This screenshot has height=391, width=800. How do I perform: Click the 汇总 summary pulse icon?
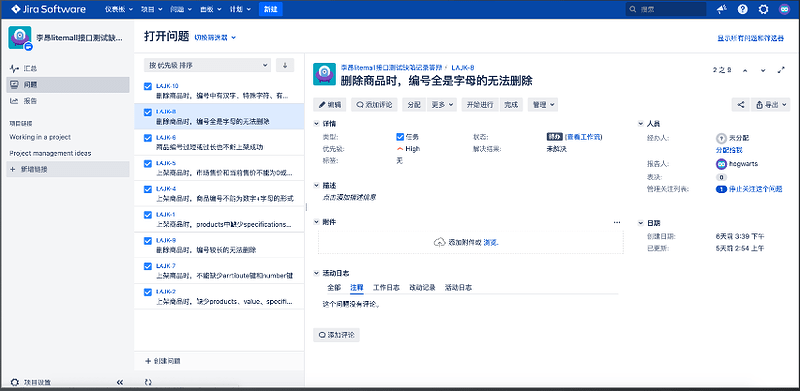coord(14,68)
